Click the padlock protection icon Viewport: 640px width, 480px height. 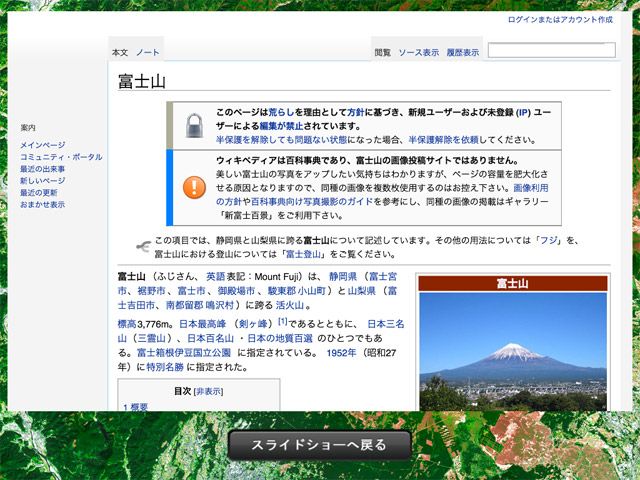(x=194, y=126)
